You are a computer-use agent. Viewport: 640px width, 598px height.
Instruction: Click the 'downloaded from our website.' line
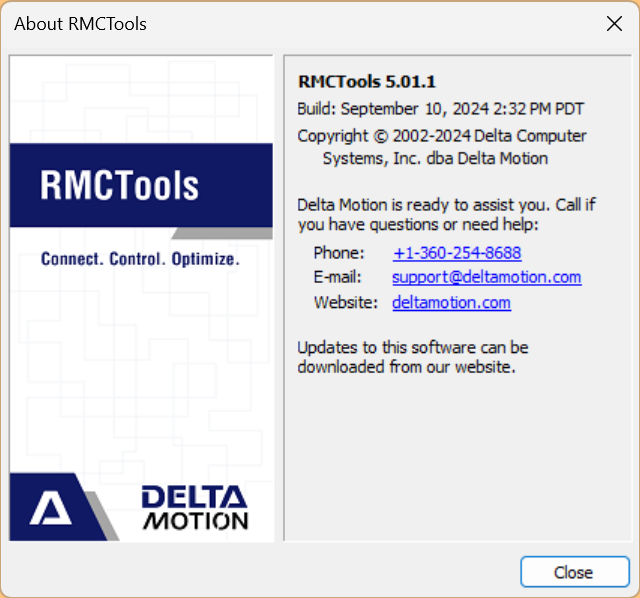tap(407, 367)
